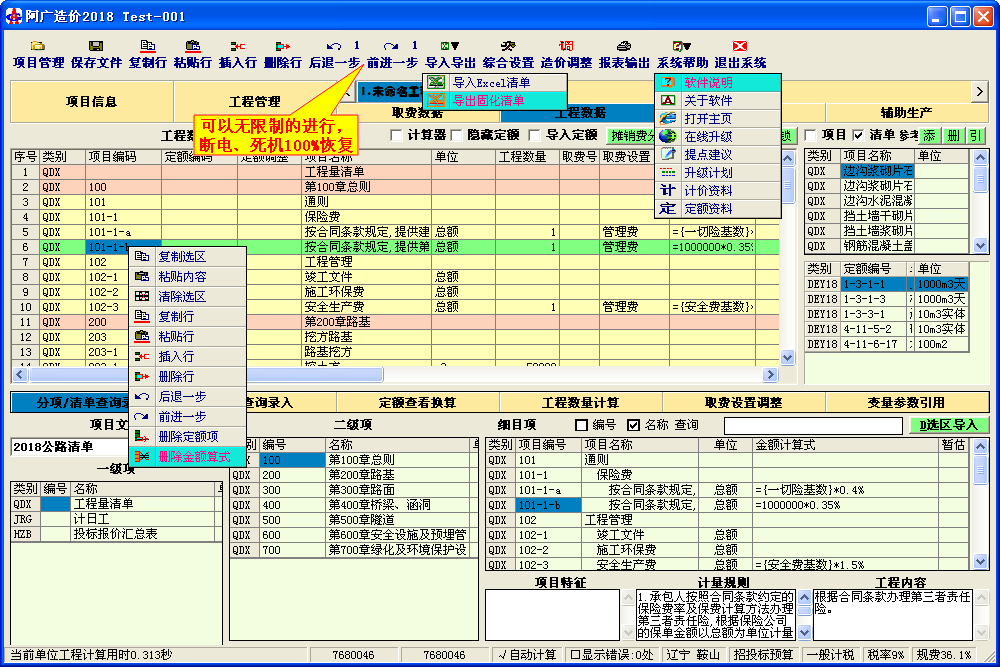Image resolution: width=1000 pixels, height=667 pixels.
Task: Switch to the 变量参数引用 tab
Action: (x=906, y=402)
